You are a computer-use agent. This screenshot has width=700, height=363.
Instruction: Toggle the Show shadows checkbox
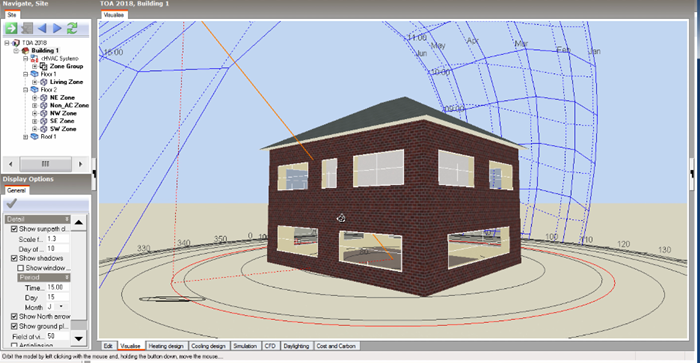coord(14,258)
